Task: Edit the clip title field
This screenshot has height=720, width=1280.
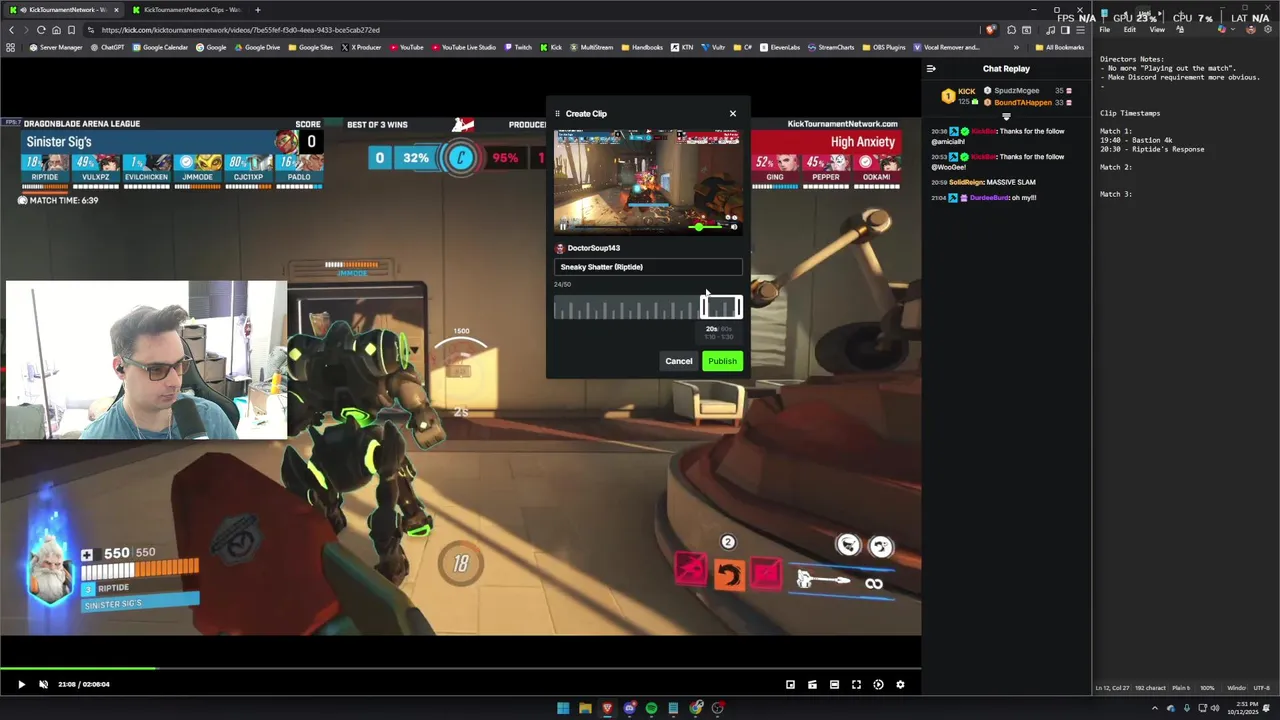Action: tap(649, 267)
